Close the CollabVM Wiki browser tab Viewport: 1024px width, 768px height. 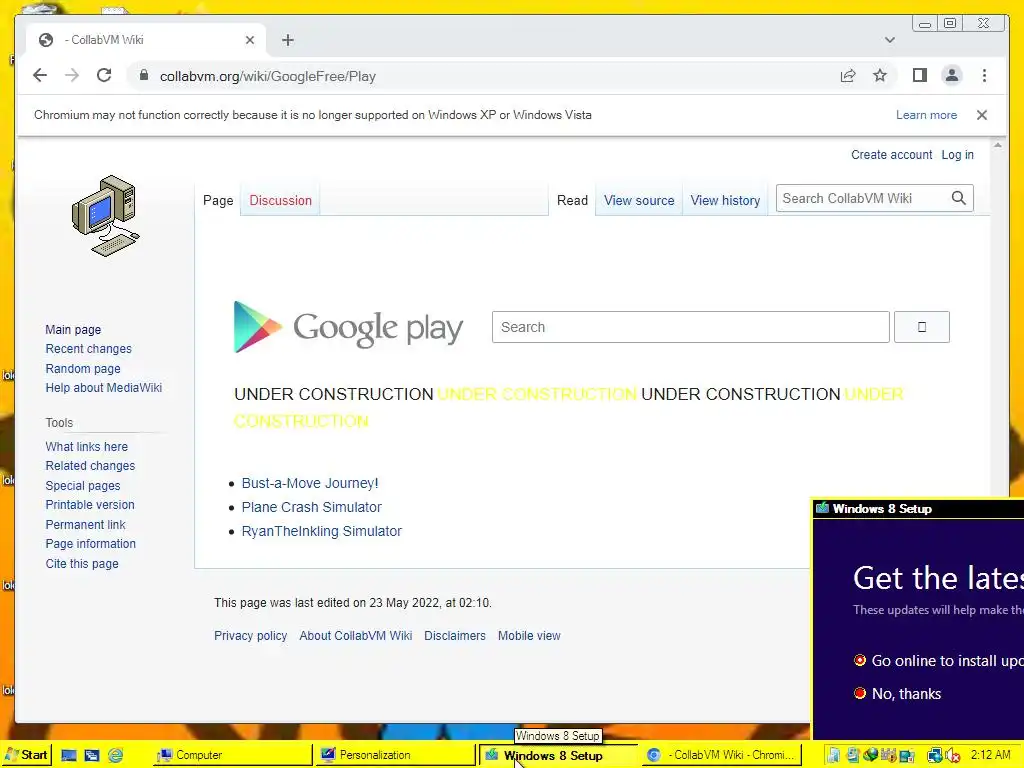249,40
